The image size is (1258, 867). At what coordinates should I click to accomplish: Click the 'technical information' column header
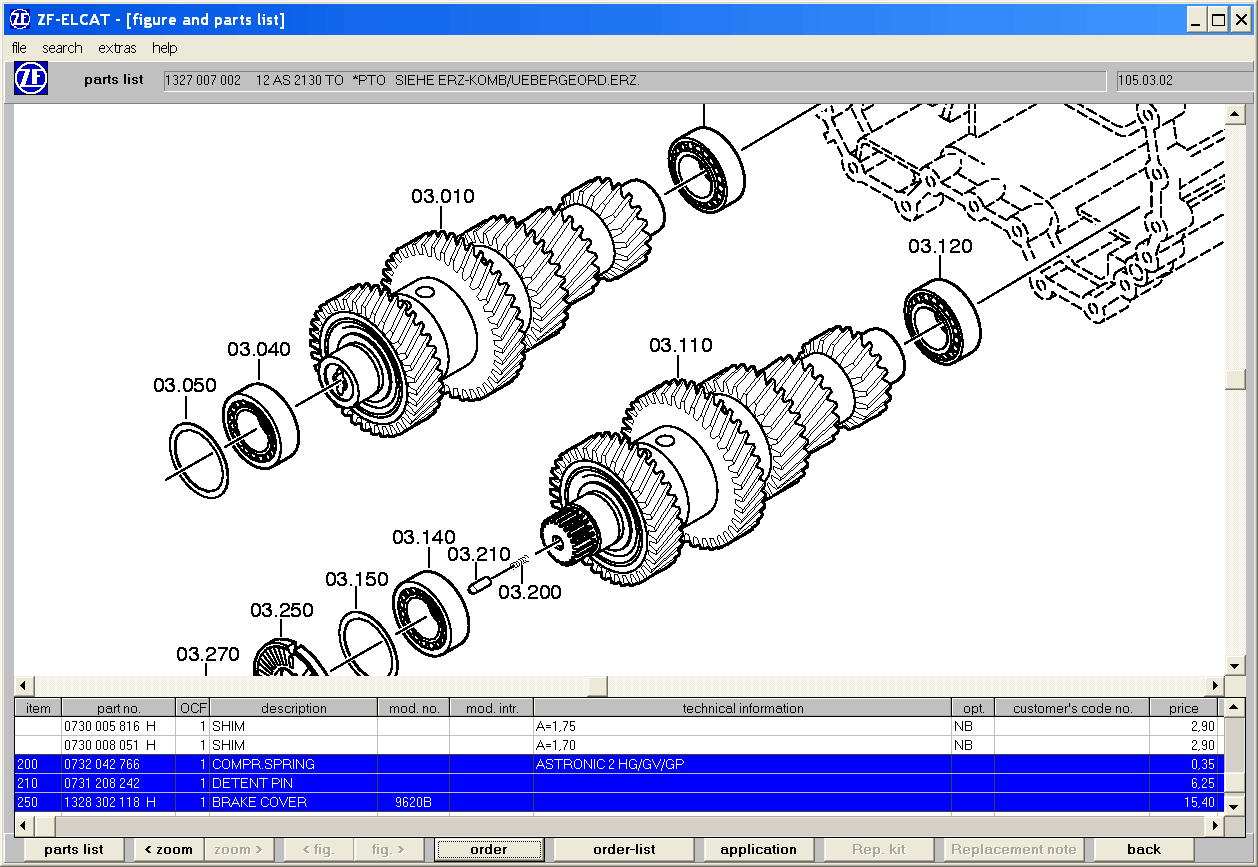(743, 708)
